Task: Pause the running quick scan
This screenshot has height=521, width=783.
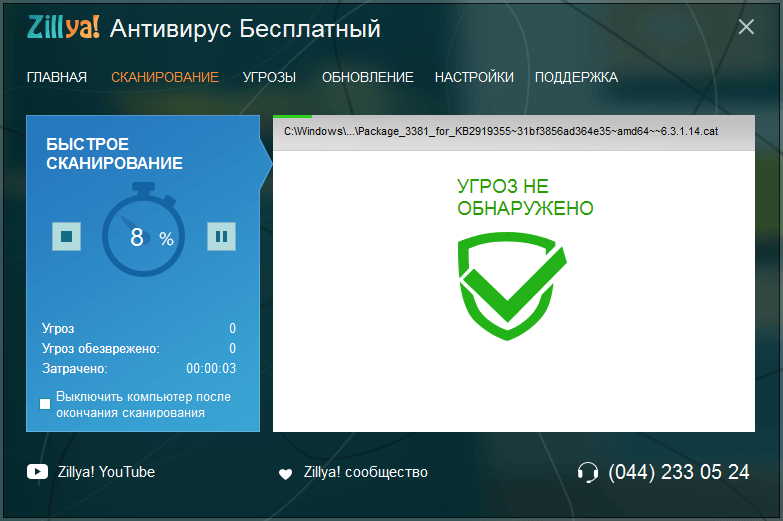Action: (221, 237)
